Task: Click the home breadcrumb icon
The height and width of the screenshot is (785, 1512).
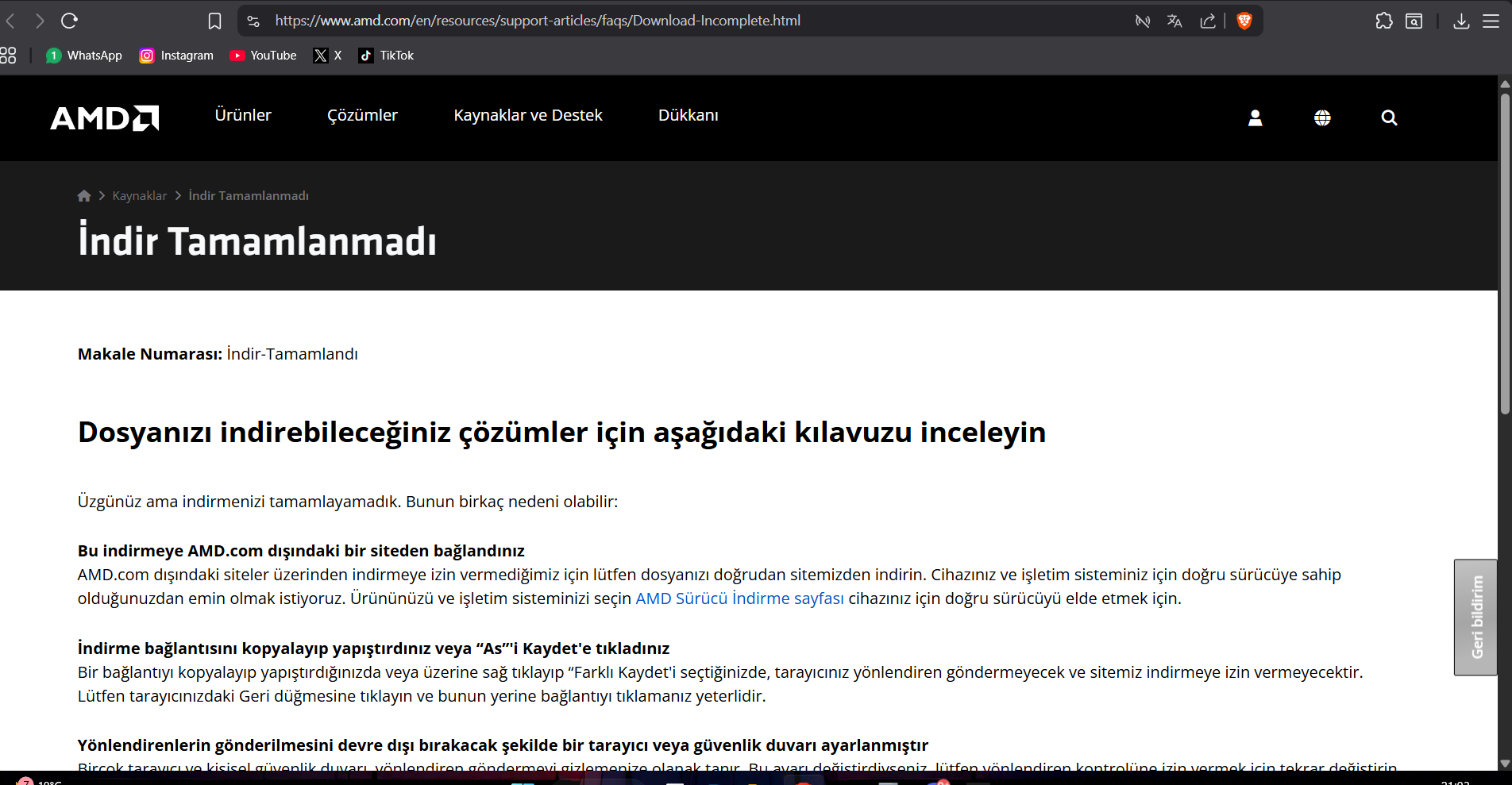Action: coord(84,196)
